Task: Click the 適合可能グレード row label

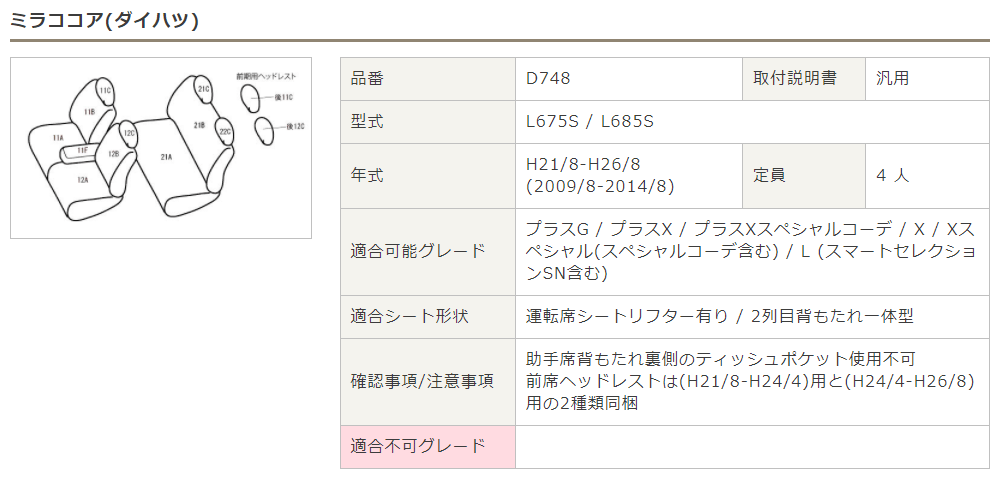Action: pos(418,252)
